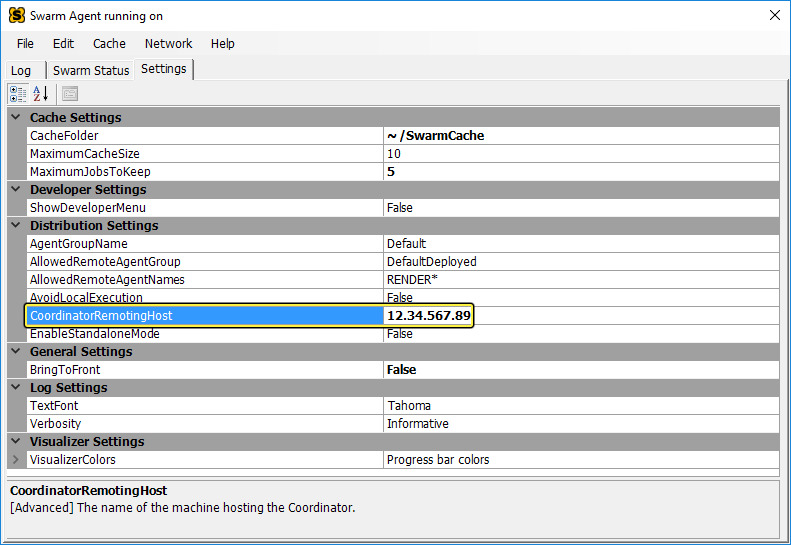The width and height of the screenshot is (791, 545).
Task: Select the EnableStandaloneMode property name
Action: point(204,334)
